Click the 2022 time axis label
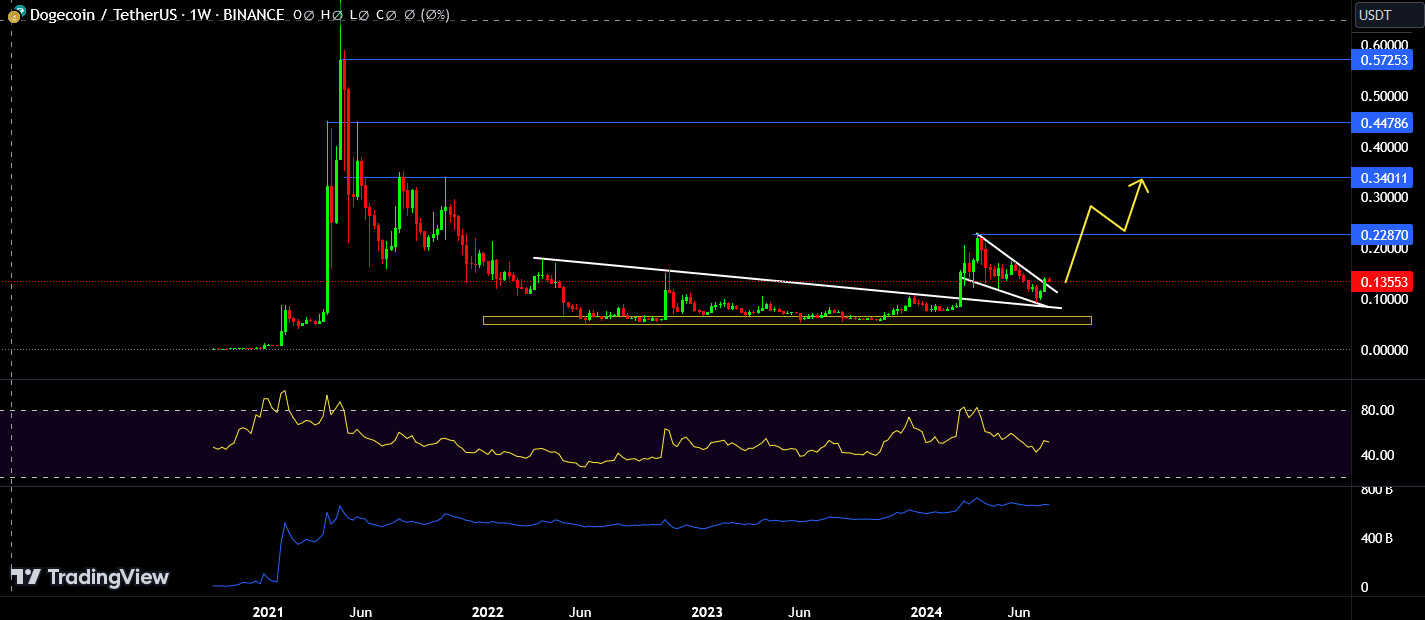1425x620 pixels. (x=487, y=611)
